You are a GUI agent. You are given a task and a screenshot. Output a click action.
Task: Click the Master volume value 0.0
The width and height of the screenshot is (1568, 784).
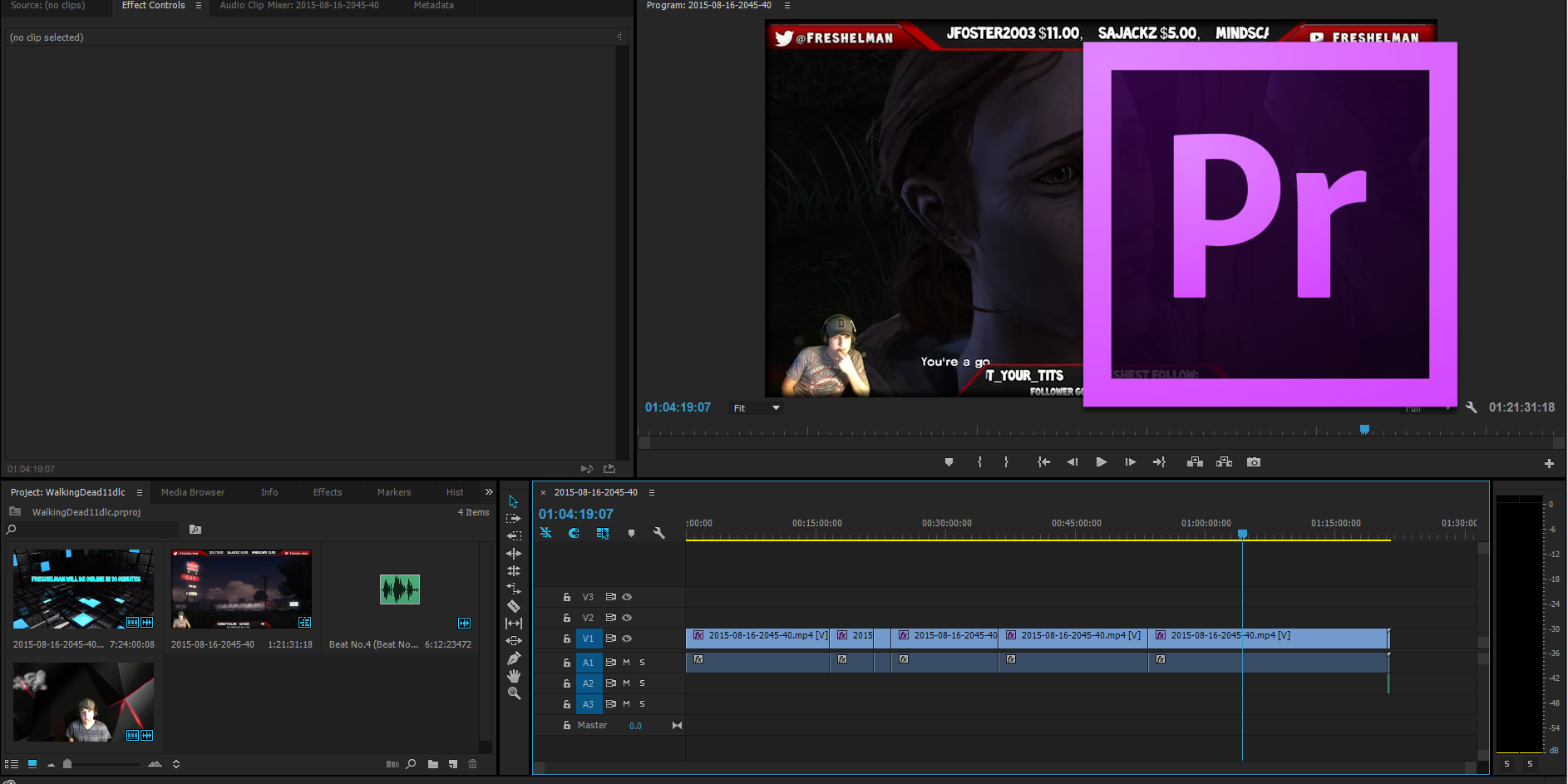(635, 726)
